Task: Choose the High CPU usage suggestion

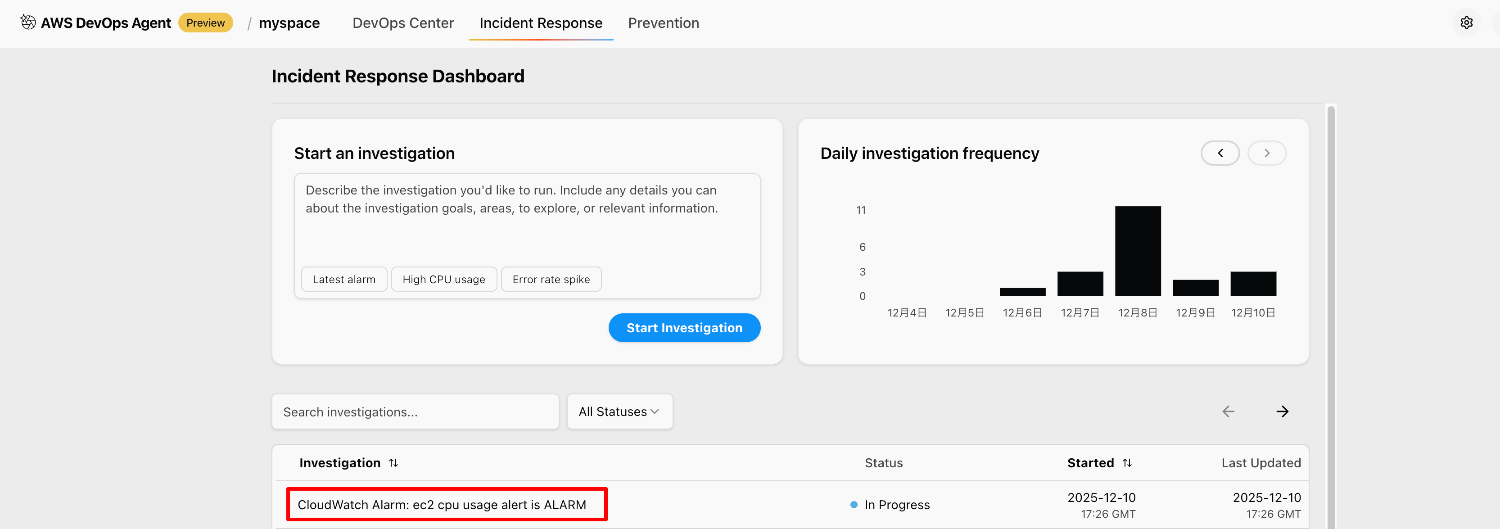Action: [444, 279]
